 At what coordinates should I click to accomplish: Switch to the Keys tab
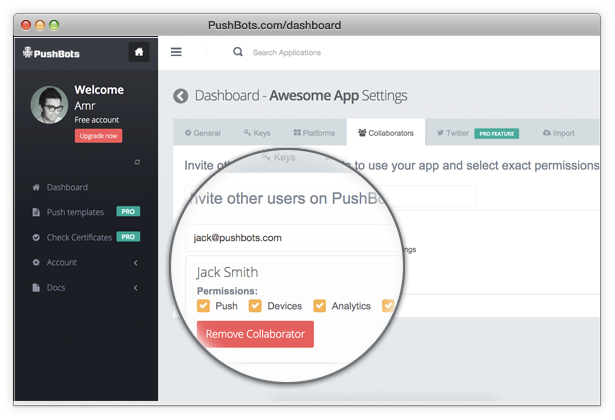[257, 133]
